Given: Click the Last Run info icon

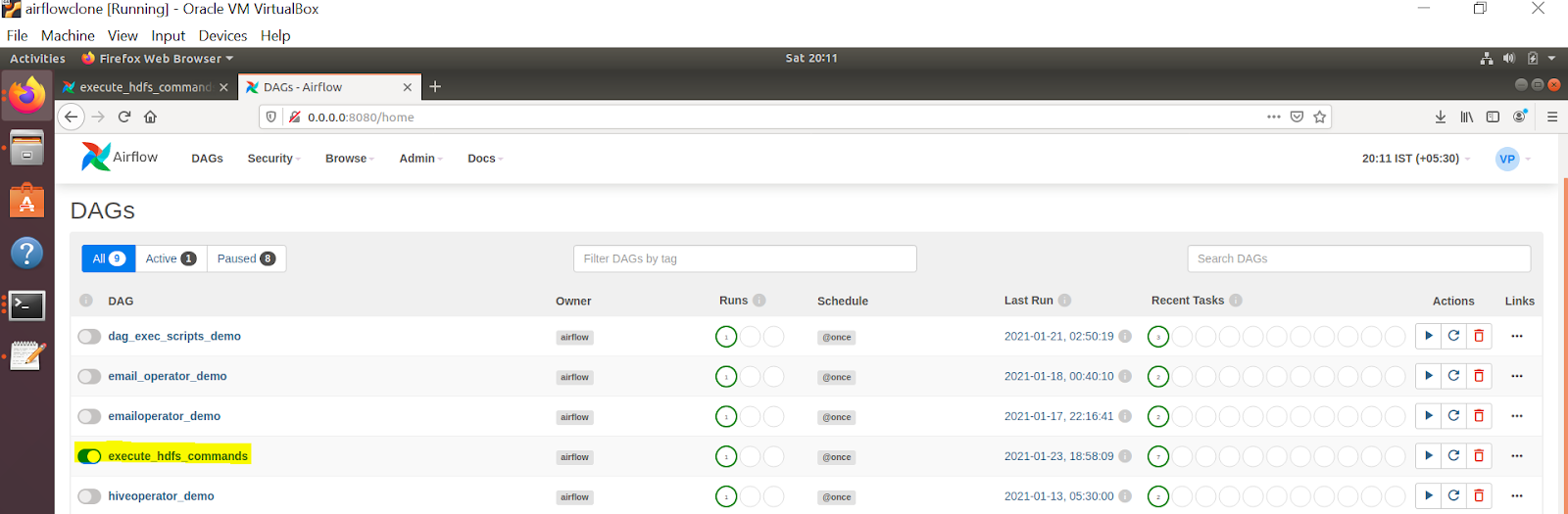Looking at the screenshot, I should [x=1064, y=301].
